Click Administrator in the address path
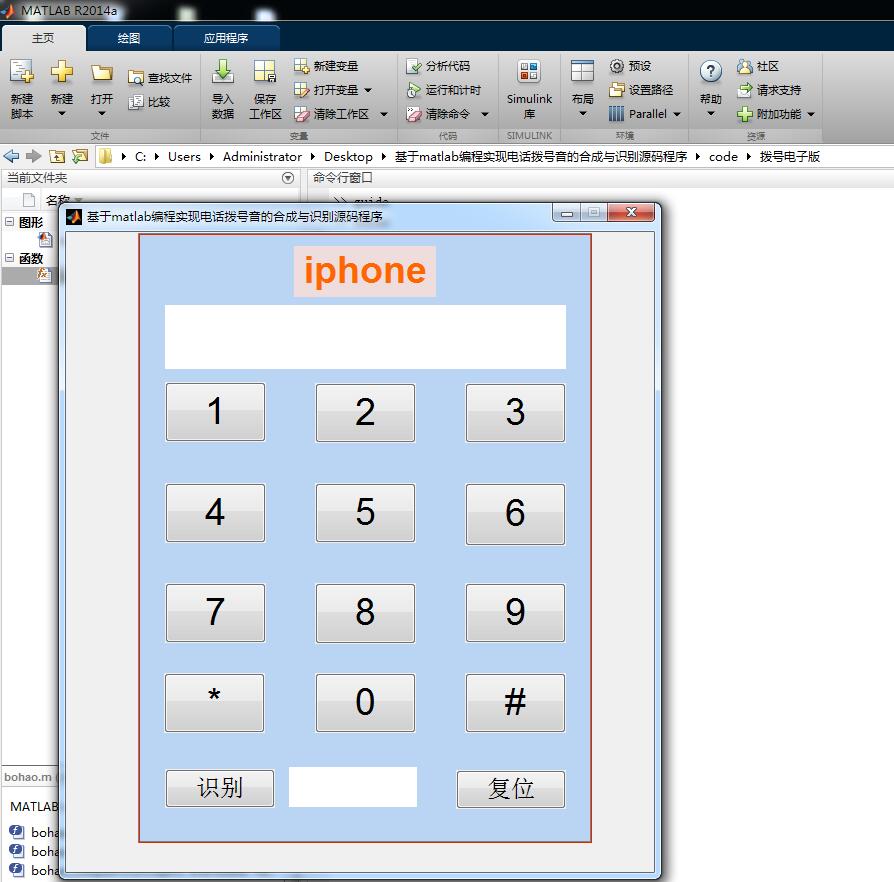894x882 pixels. [x=262, y=156]
